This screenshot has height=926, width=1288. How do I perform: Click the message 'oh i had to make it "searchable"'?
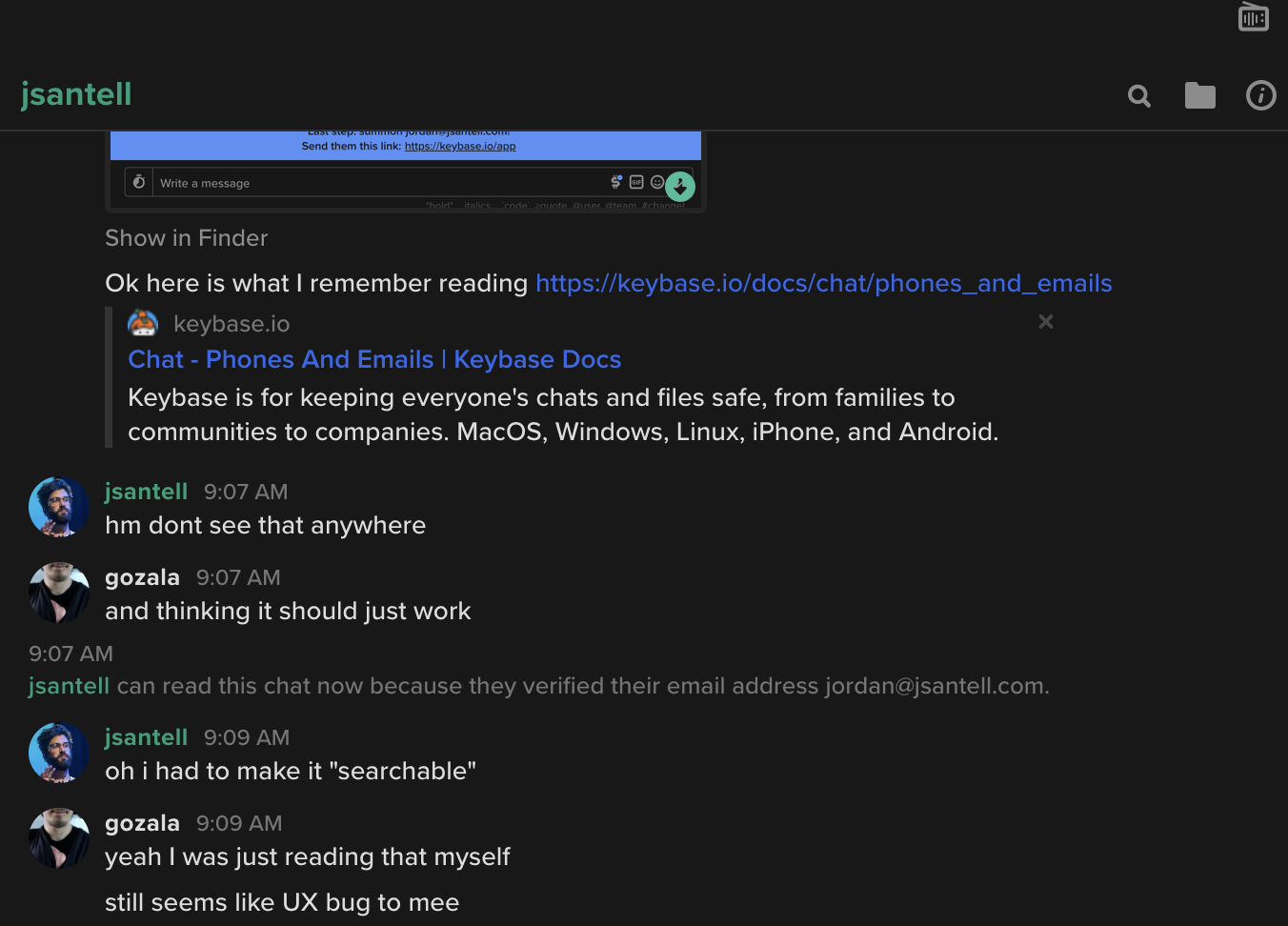click(x=291, y=772)
